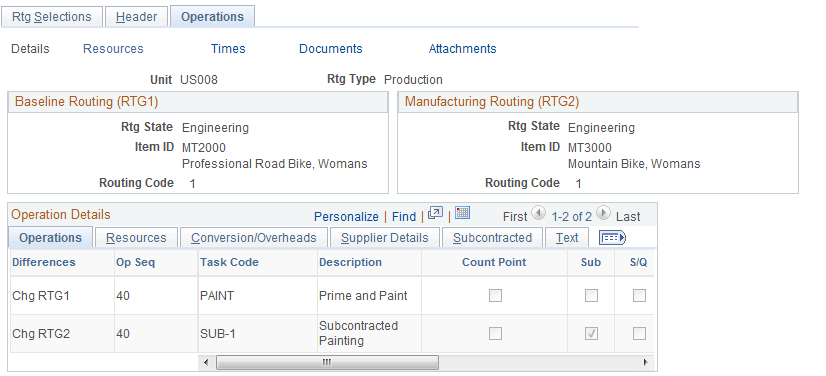Sort by the Description column header
Viewport: 826px width, 376px height.
pyautogui.click(x=350, y=262)
